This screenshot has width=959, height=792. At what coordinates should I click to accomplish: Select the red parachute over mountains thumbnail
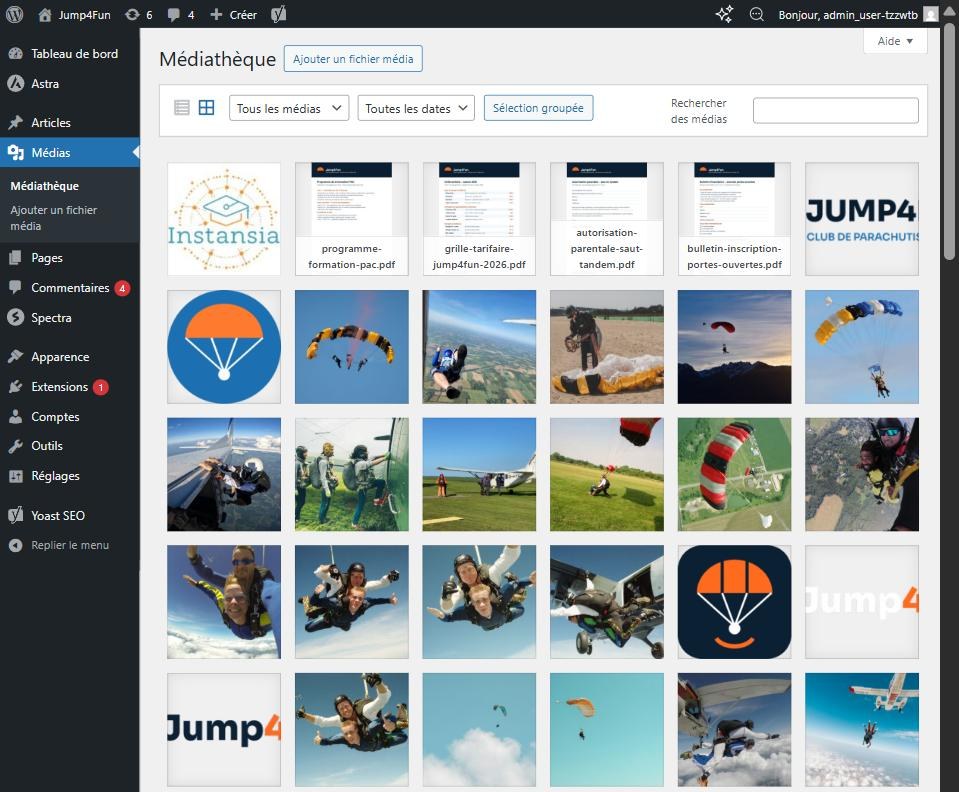click(735, 347)
